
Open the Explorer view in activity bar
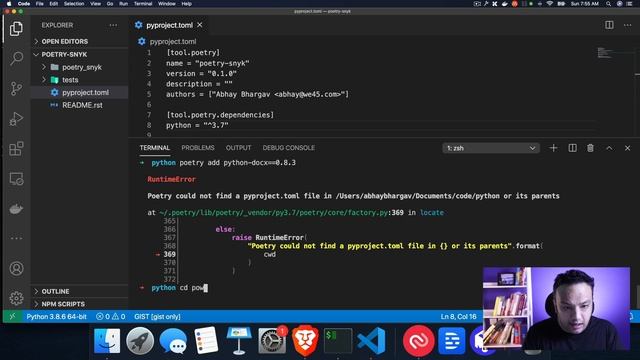pos(16,29)
